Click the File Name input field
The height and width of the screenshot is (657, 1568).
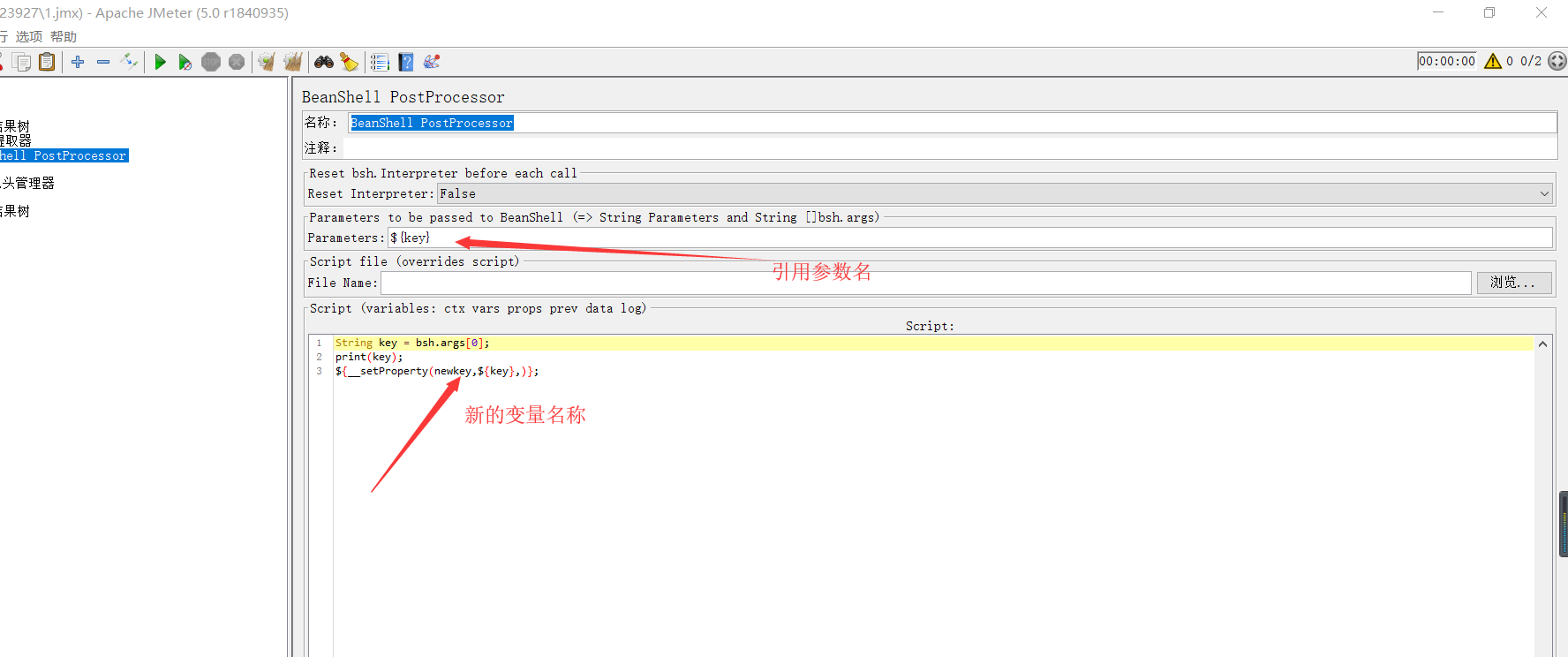[925, 283]
